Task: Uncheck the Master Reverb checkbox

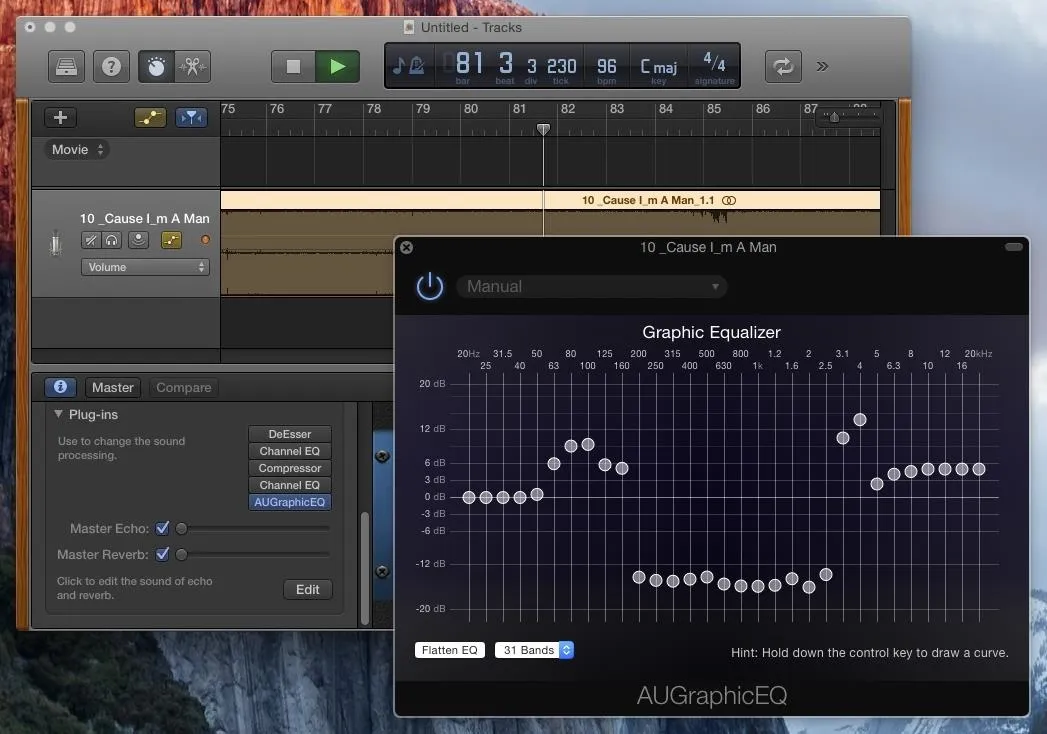Action: point(162,554)
